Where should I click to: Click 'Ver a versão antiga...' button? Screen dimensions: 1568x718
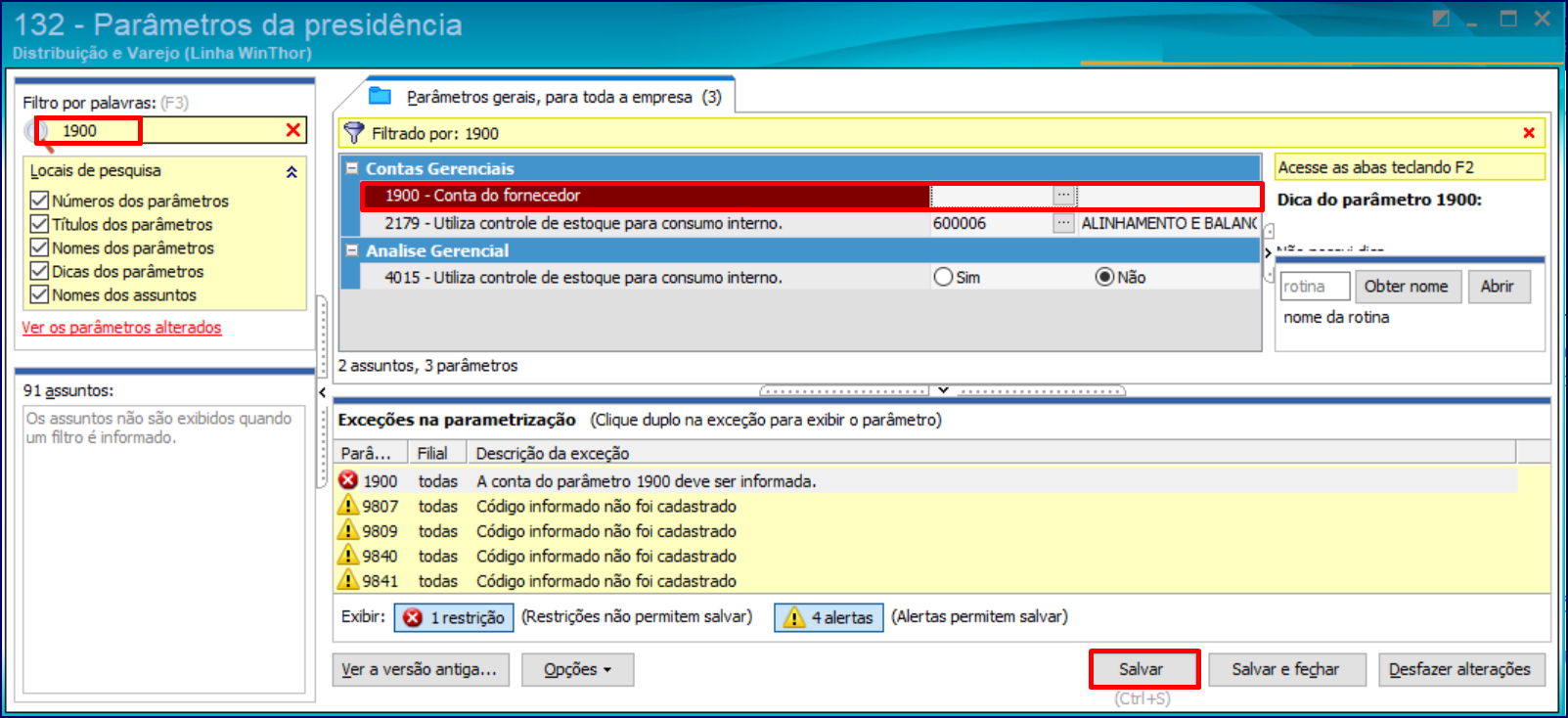(421, 670)
